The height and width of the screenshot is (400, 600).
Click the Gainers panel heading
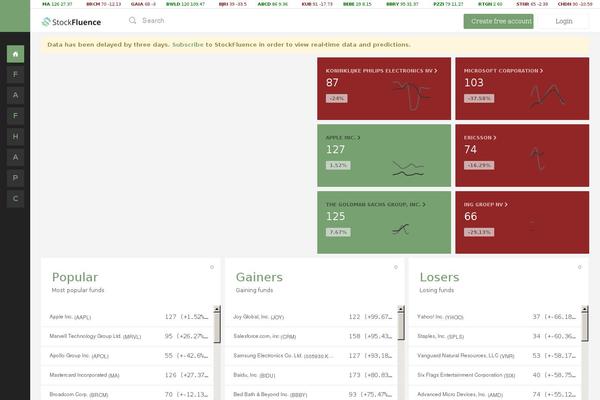pos(259,277)
